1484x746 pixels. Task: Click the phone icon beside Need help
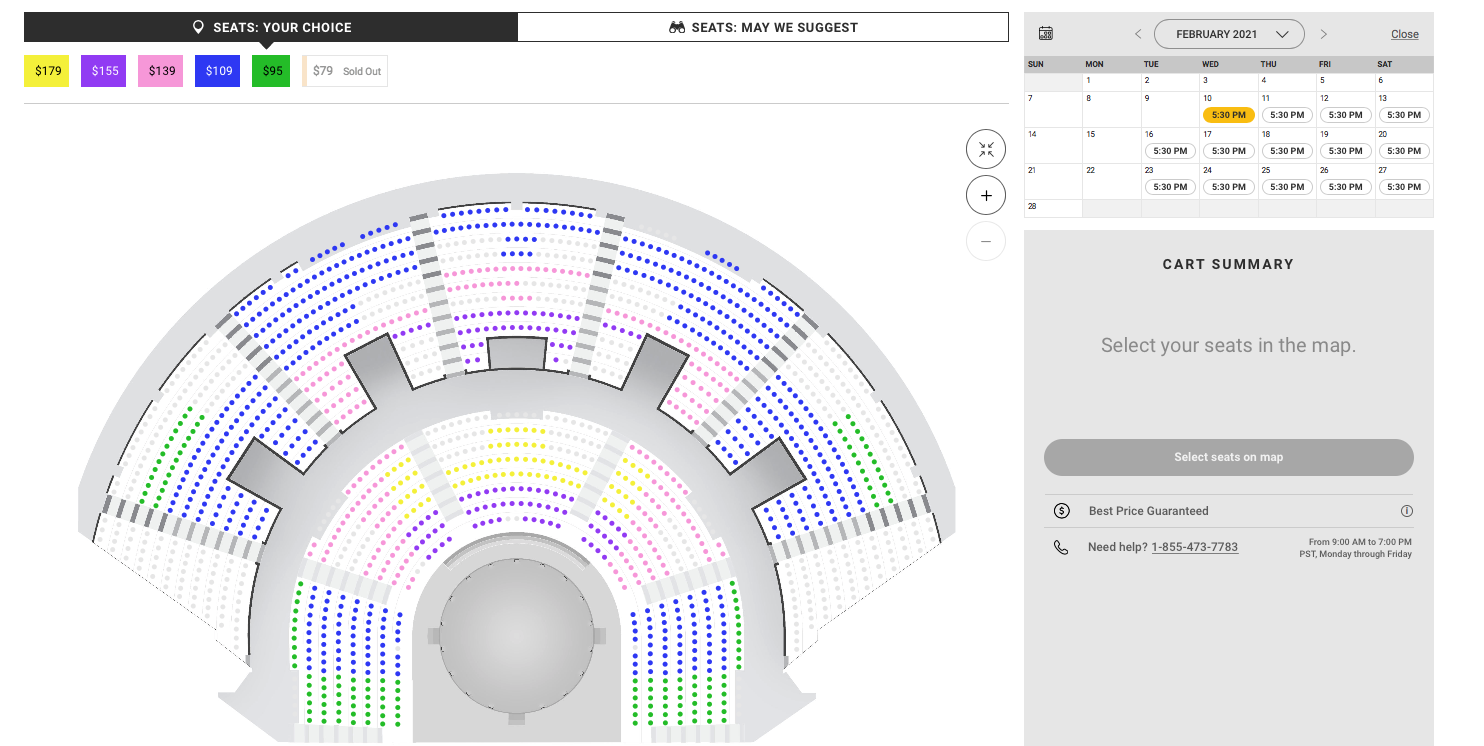[1061, 547]
